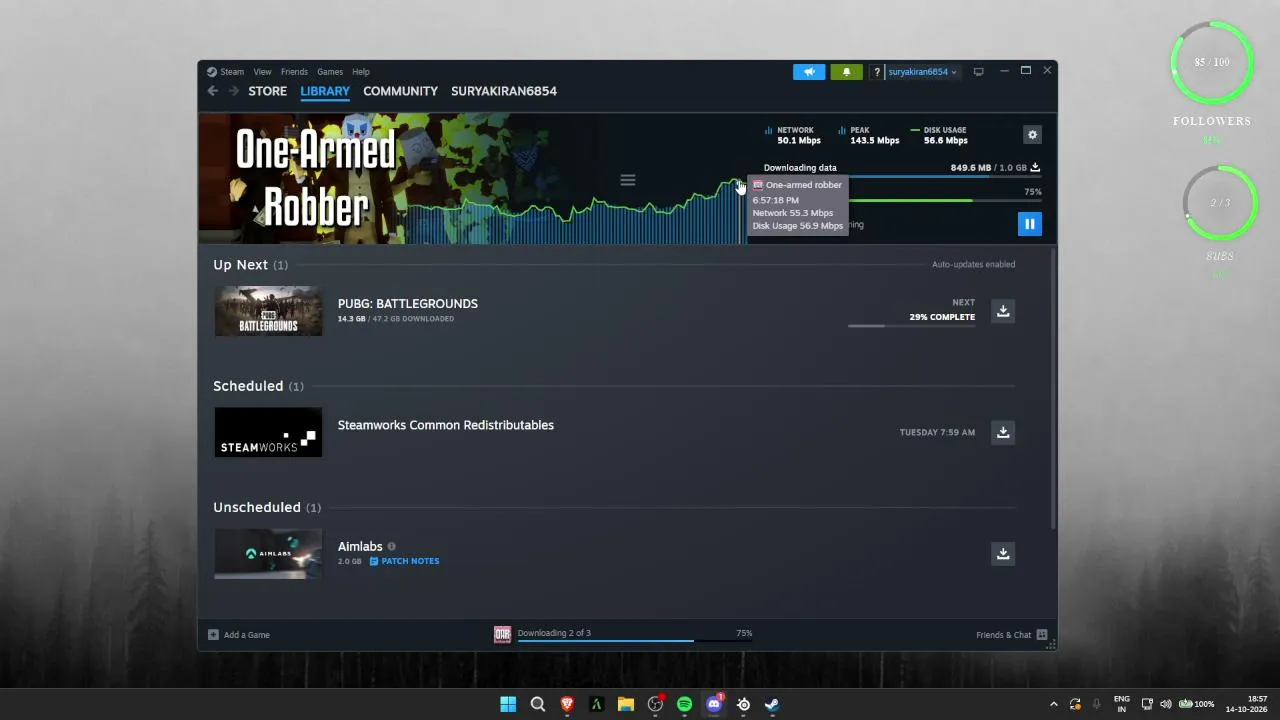Open the Steamworks thumbnail image
This screenshot has width=1280, height=720.
[x=268, y=432]
